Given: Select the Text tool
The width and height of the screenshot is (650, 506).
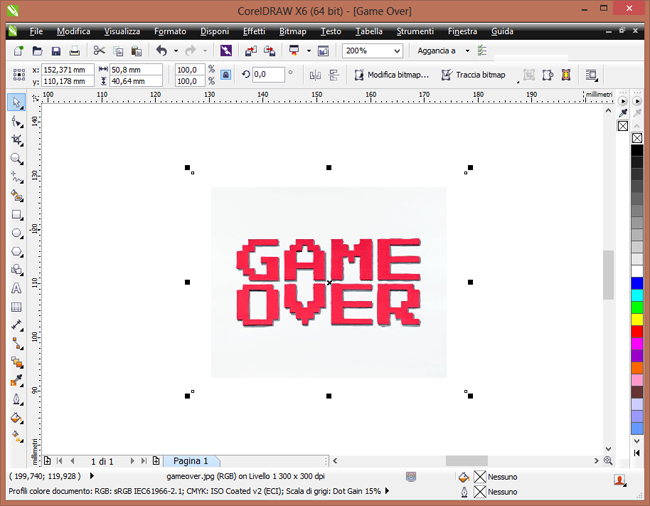Looking at the screenshot, I should 17,288.
